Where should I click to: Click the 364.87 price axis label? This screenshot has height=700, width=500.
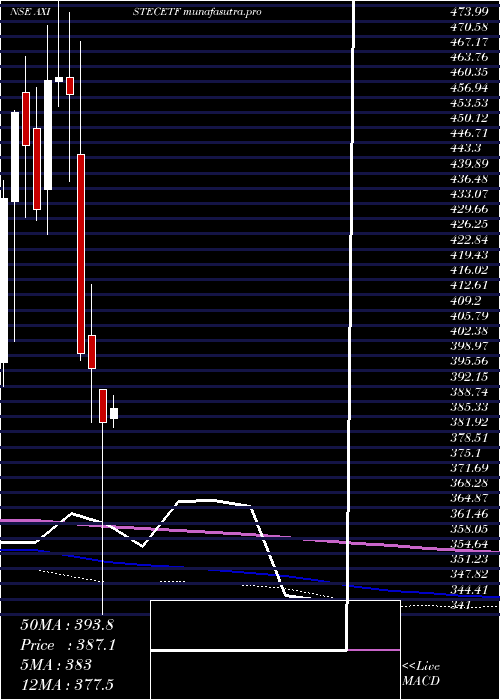pos(468,499)
